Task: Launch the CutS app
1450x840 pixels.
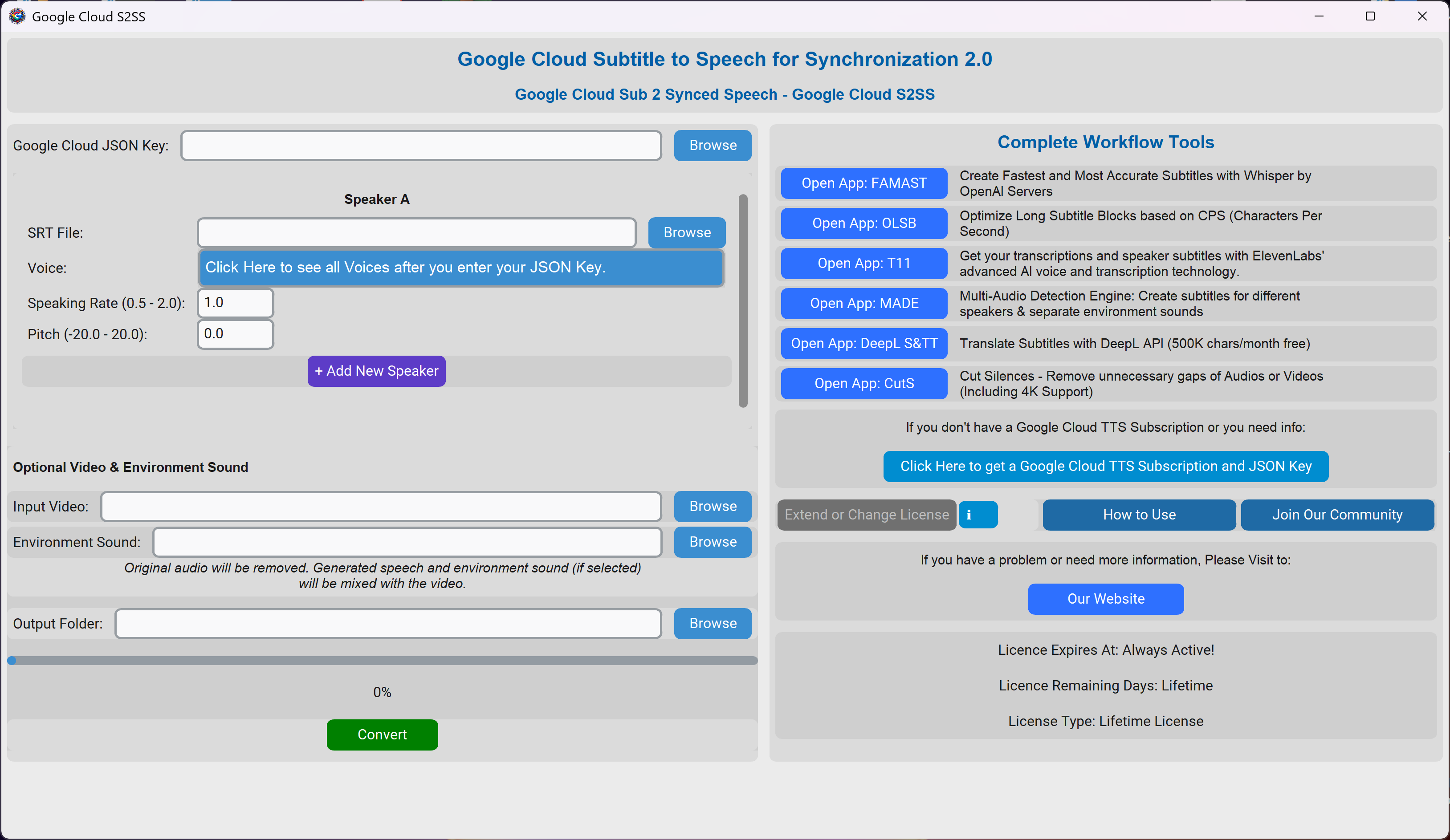Action: pos(863,384)
